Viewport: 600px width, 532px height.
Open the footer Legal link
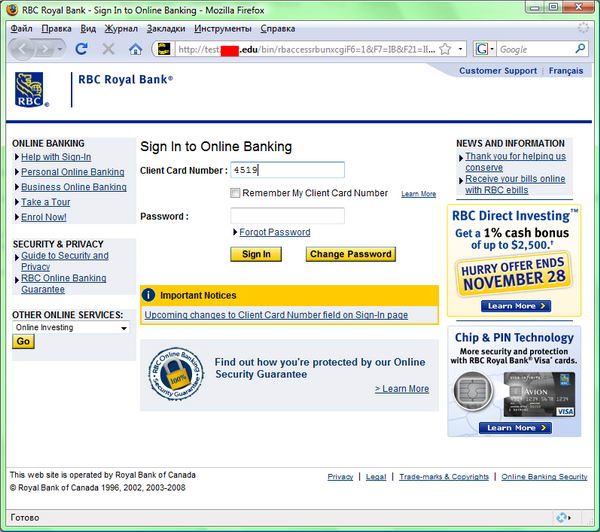(376, 477)
